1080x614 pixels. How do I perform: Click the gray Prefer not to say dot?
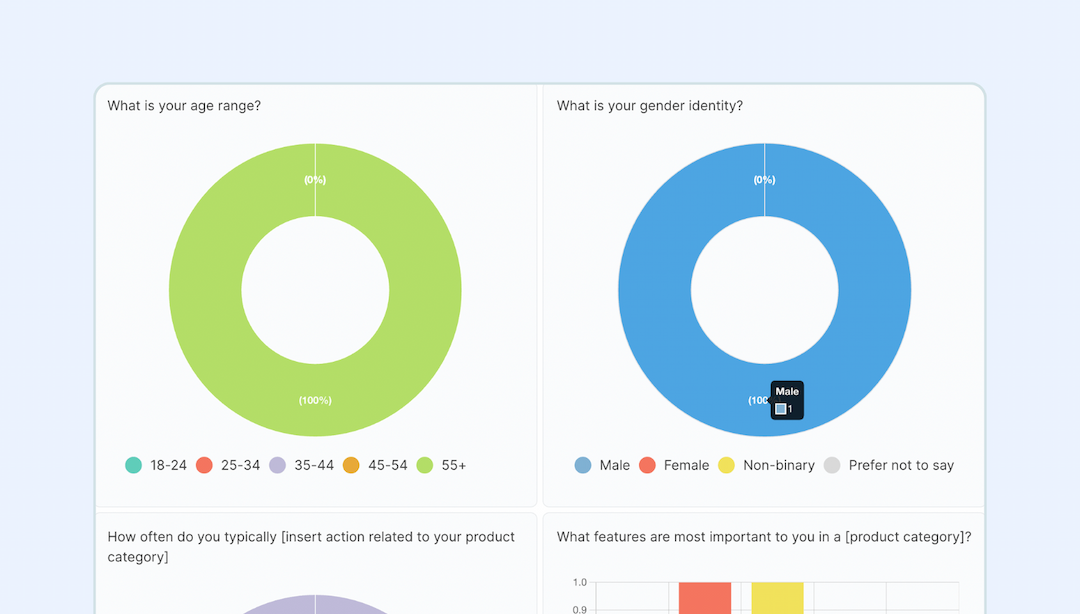pos(830,465)
